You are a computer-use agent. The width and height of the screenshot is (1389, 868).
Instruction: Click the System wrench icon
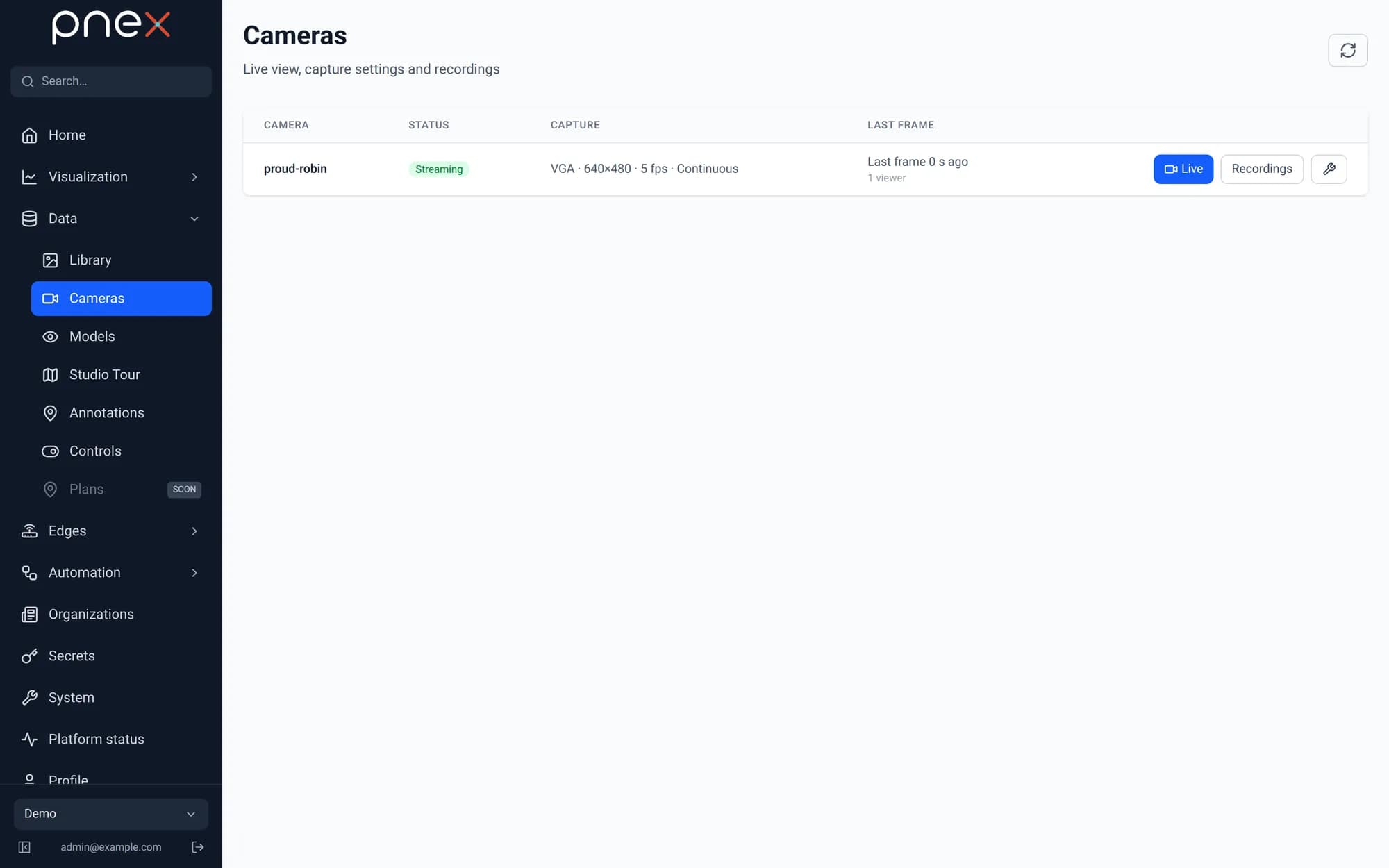[29, 698]
